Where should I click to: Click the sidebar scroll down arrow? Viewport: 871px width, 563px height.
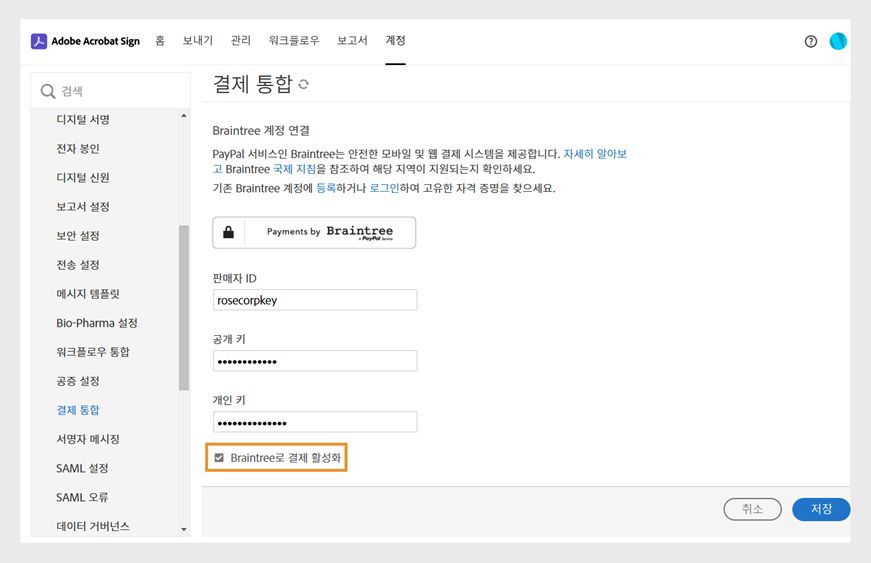click(184, 530)
